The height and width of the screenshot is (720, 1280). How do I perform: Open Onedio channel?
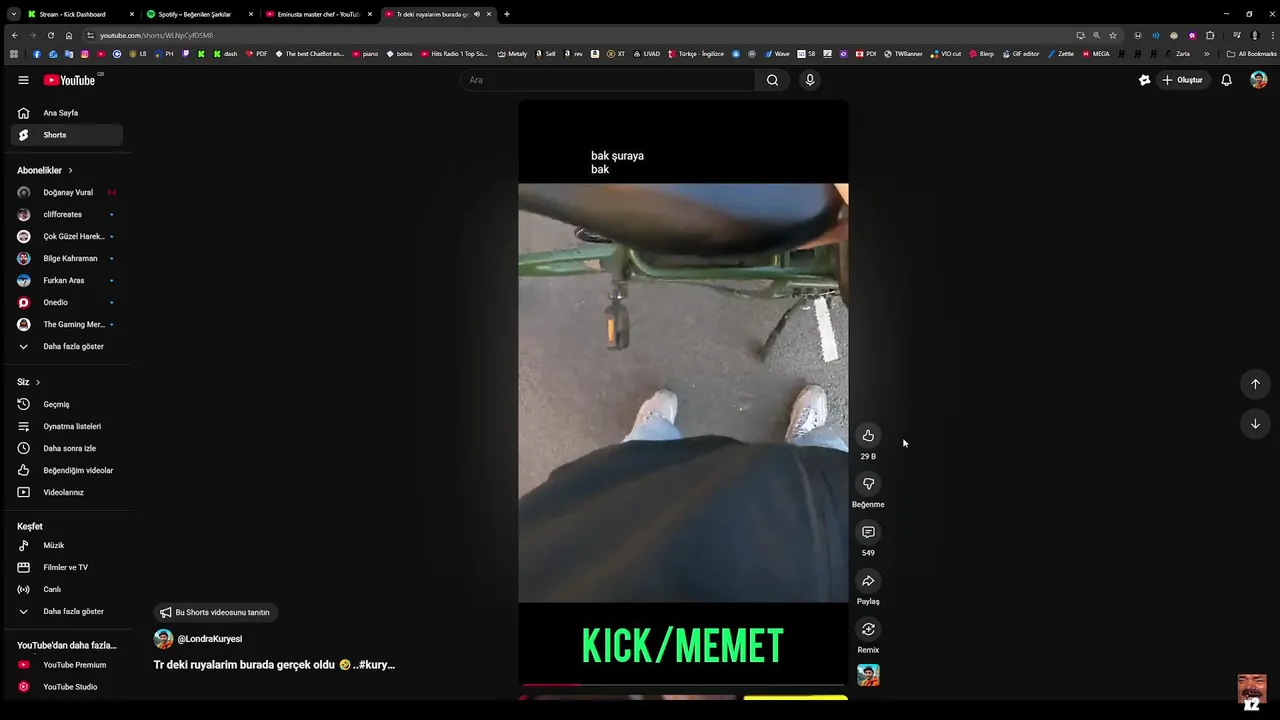point(67,302)
